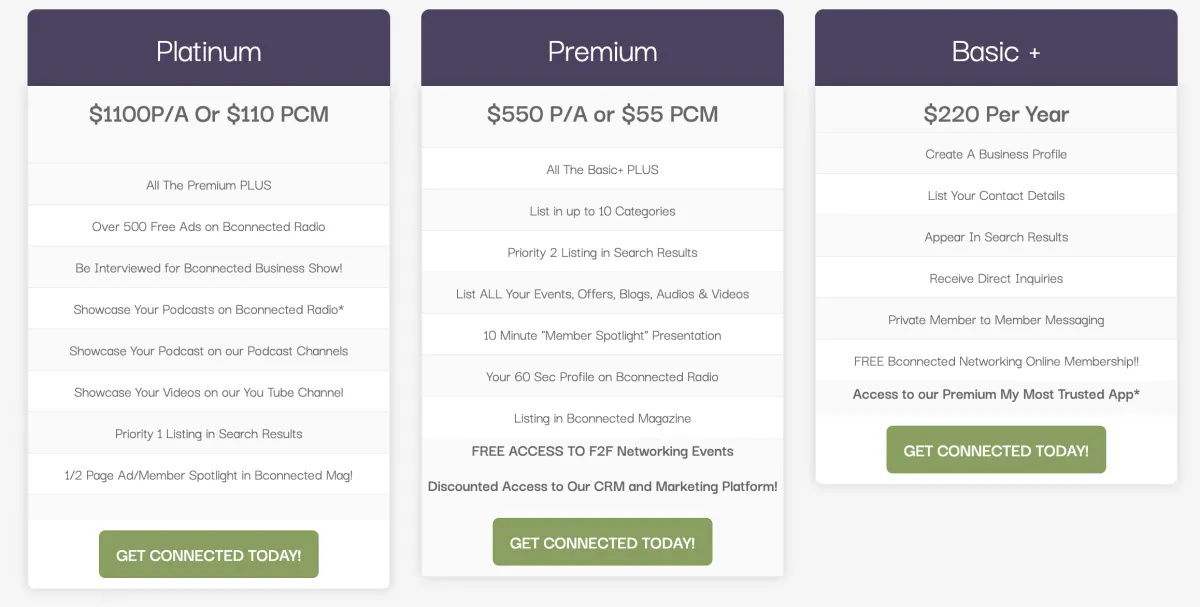Click the $1100P/A Or $110 PCM price

pyautogui.click(x=208, y=114)
